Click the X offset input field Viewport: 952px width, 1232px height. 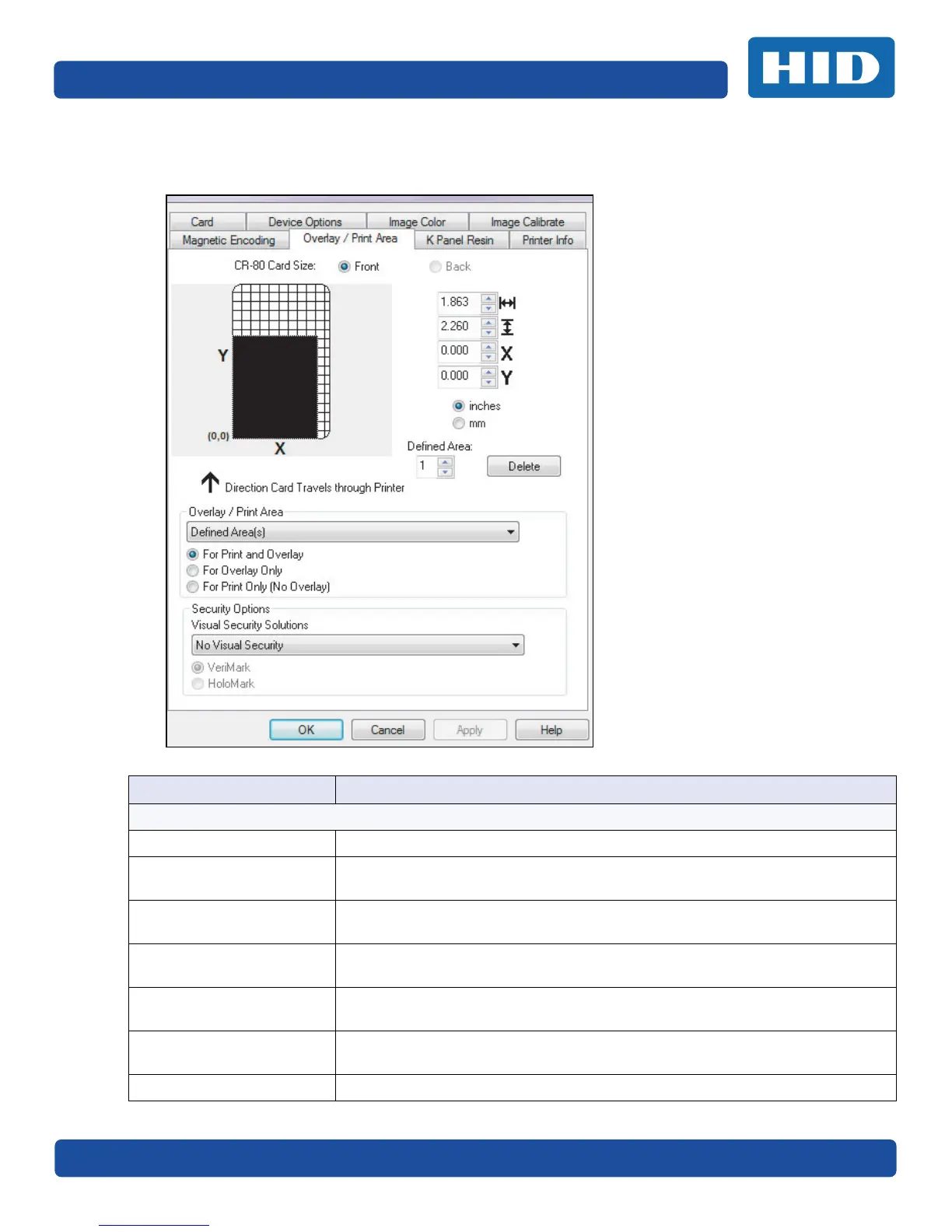tap(459, 352)
